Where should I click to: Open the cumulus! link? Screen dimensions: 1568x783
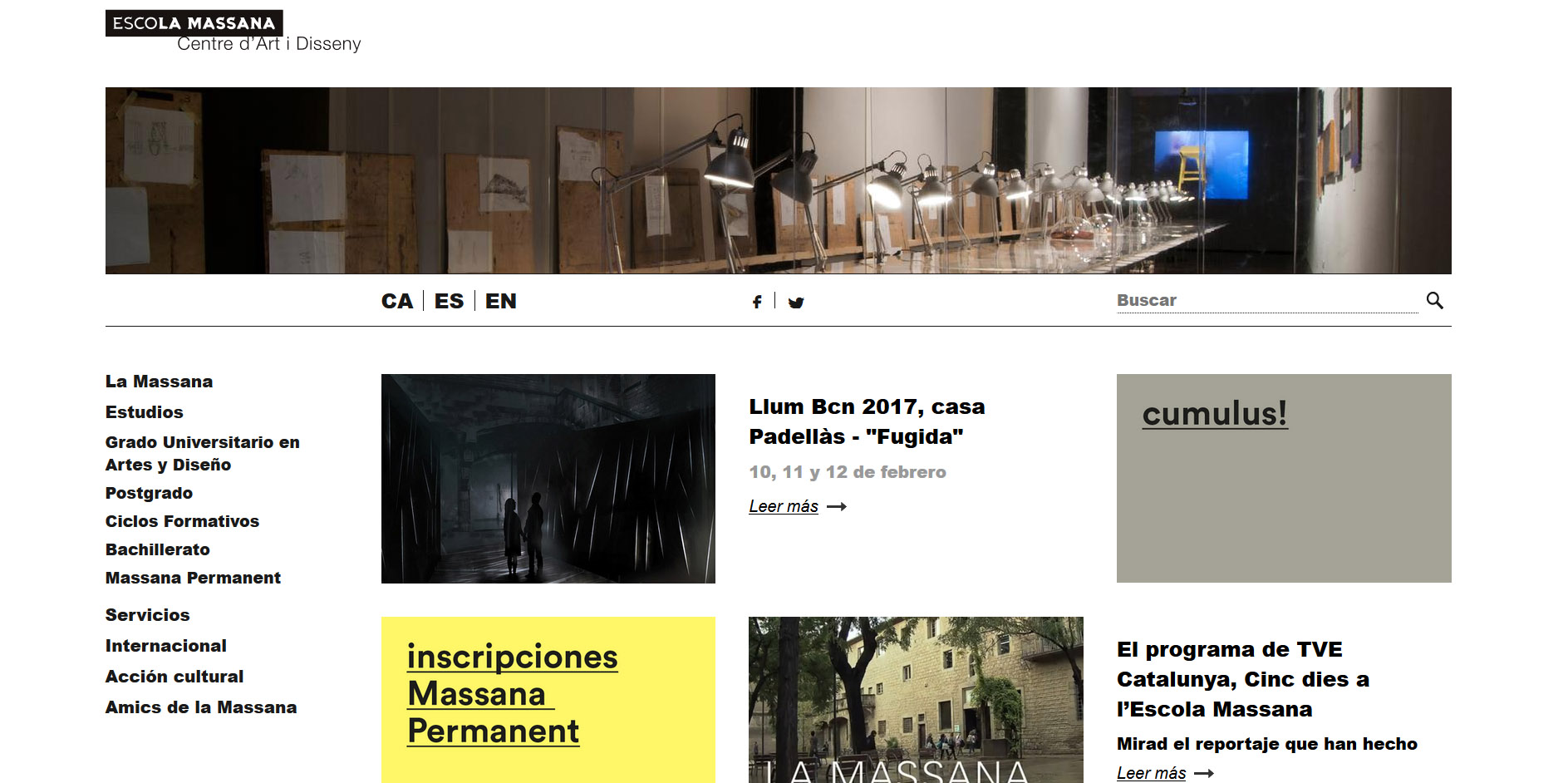pos(1215,413)
